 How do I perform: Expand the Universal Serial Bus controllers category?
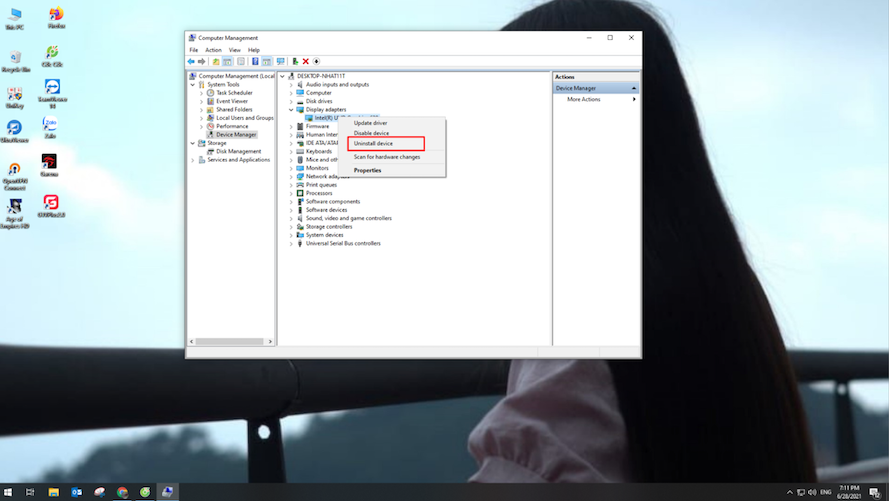tap(291, 244)
